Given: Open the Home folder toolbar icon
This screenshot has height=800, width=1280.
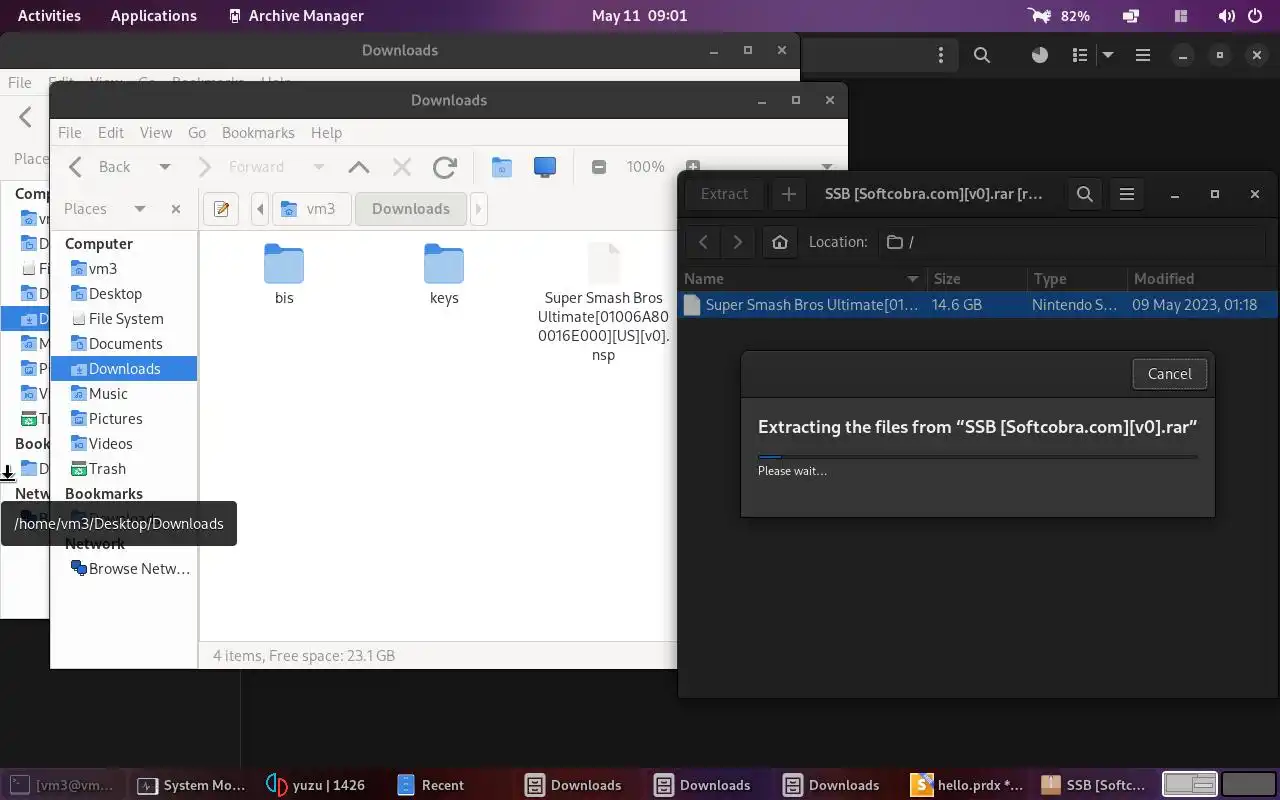Looking at the screenshot, I should [x=502, y=167].
